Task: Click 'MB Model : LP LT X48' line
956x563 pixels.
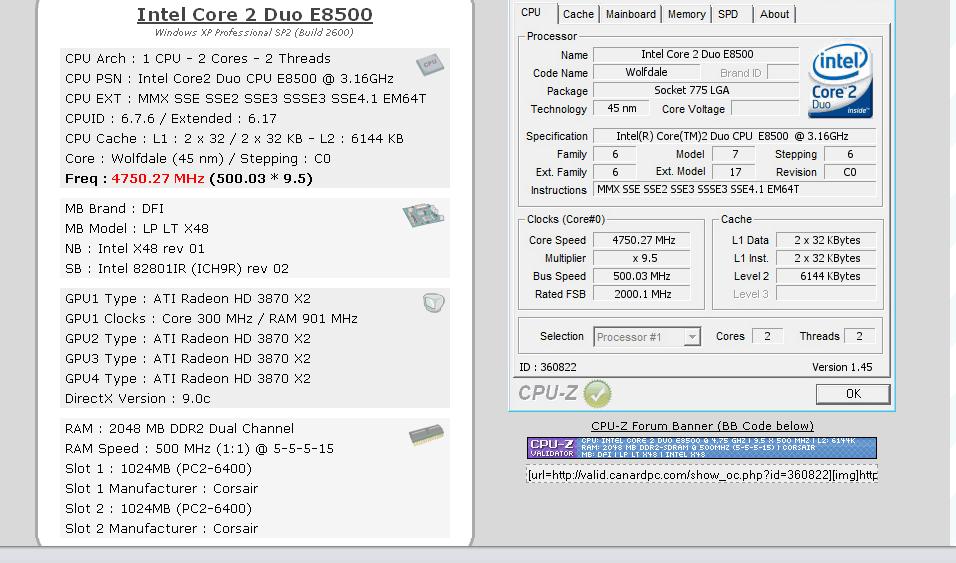Action: click(x=137, y=229)
